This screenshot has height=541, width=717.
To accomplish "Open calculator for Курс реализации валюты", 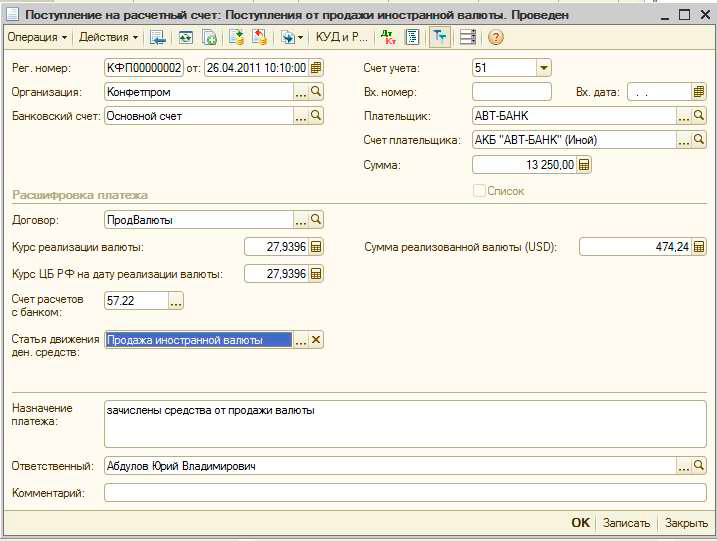I will pos(316,248).
